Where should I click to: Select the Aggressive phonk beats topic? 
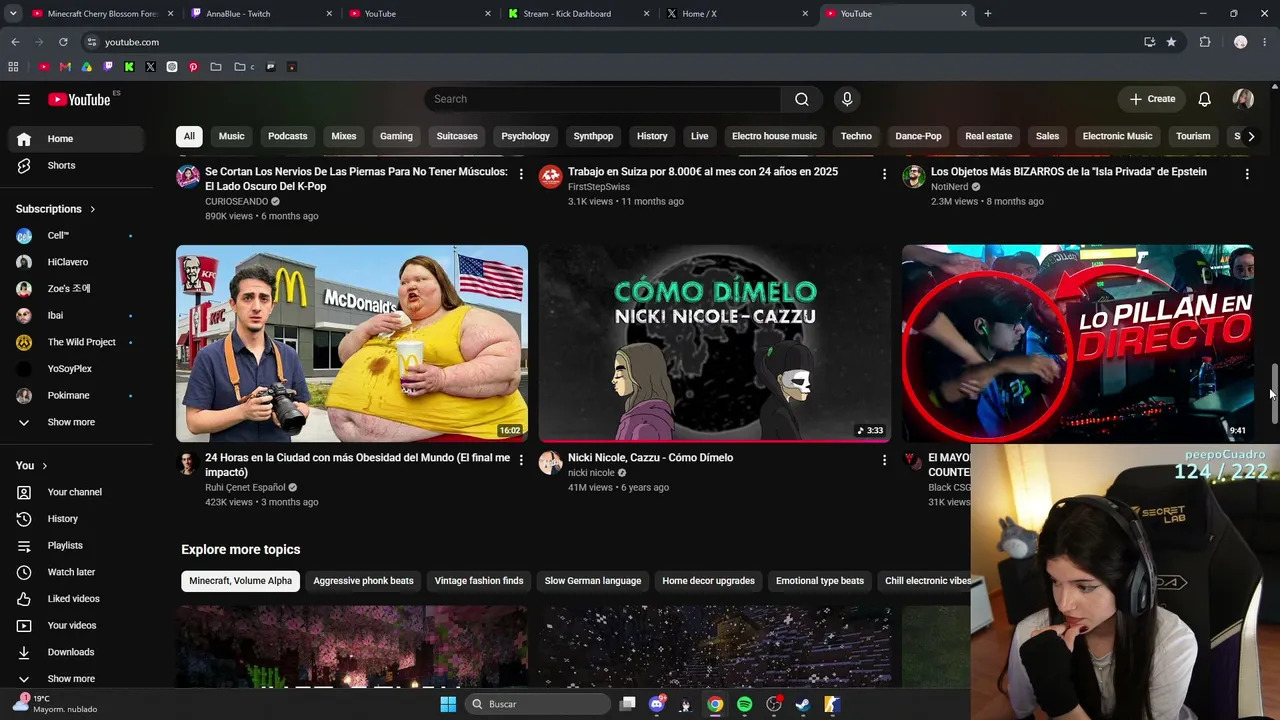pyautogui.click(x=363, y=581)
